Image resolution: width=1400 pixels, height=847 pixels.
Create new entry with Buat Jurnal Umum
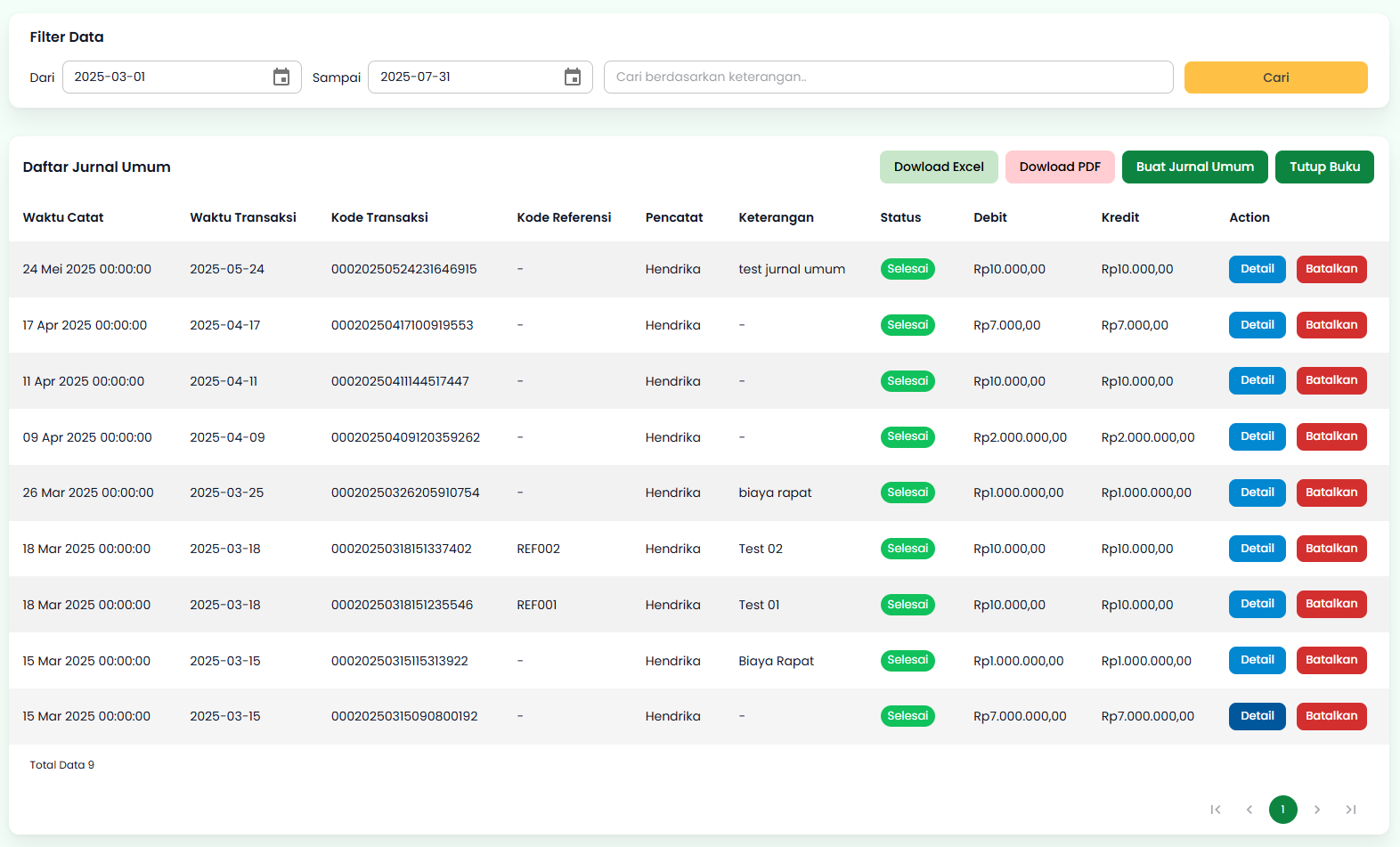[1194, 167]
